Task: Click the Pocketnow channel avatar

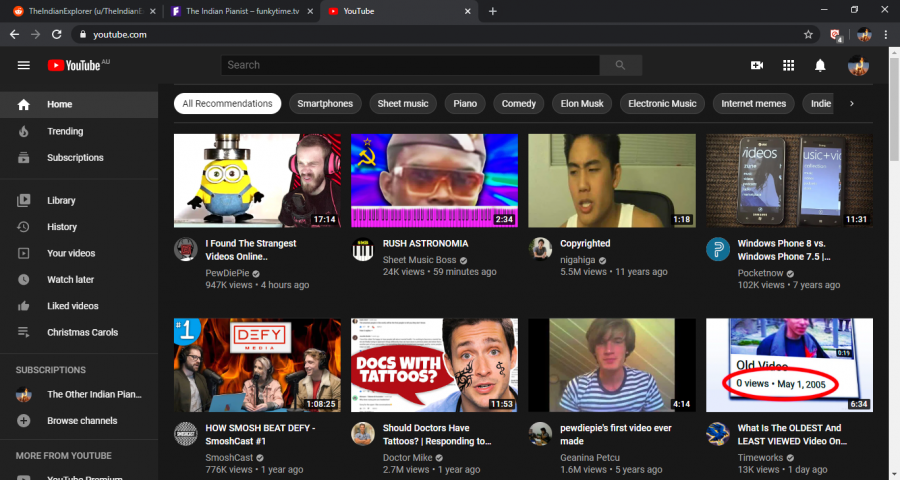Action: point(717,250)
